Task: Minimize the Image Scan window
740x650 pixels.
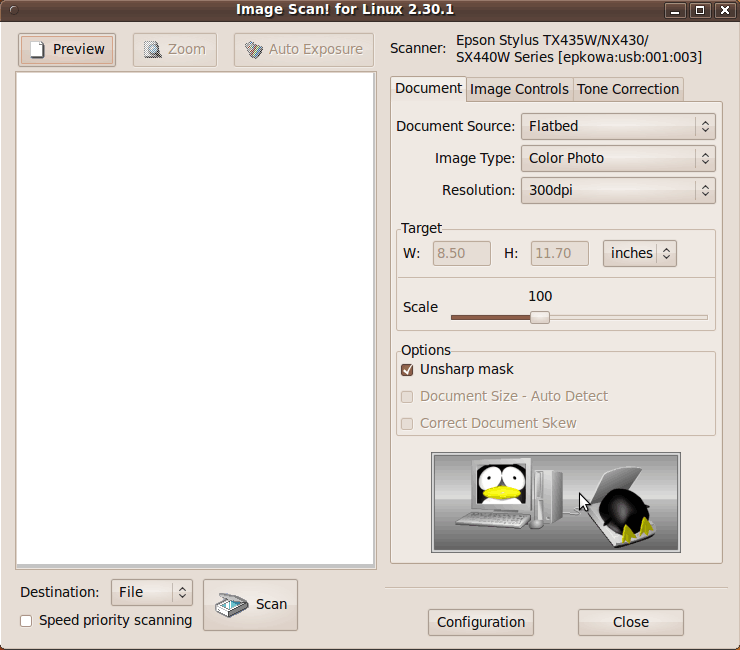Action: click(675, 10)
